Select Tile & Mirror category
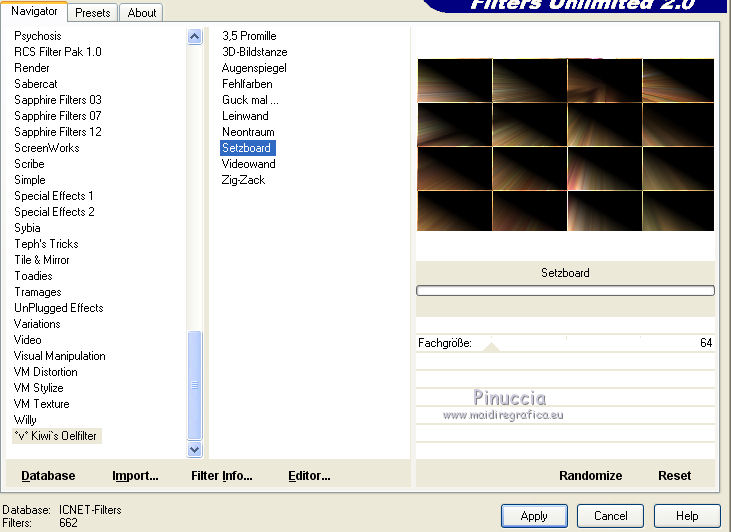Viewport: 731px width, 532px height. [41, 260]
